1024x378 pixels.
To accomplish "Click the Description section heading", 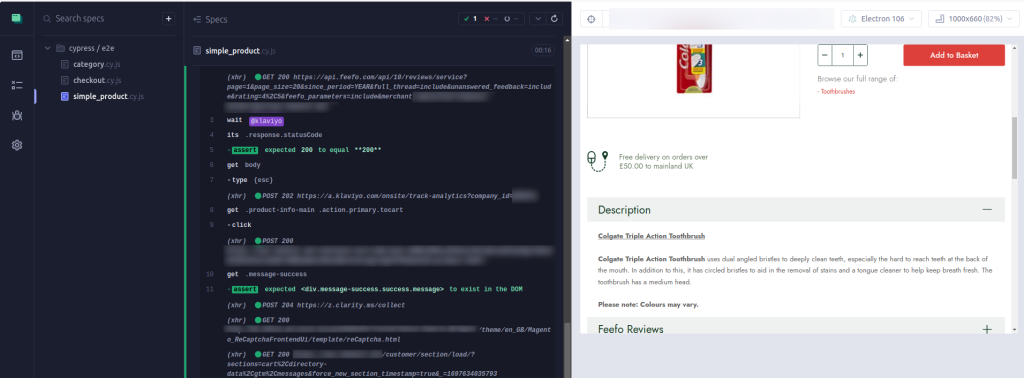I will click(624, 210).
